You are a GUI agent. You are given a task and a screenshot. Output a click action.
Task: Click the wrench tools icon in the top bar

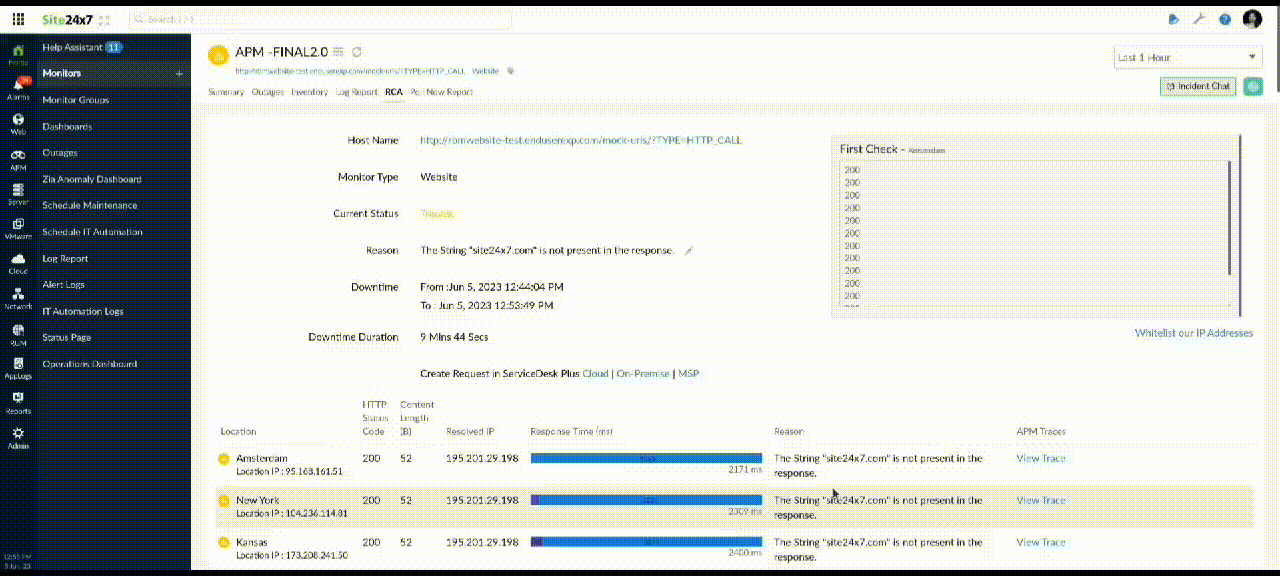click(1198, 18)
